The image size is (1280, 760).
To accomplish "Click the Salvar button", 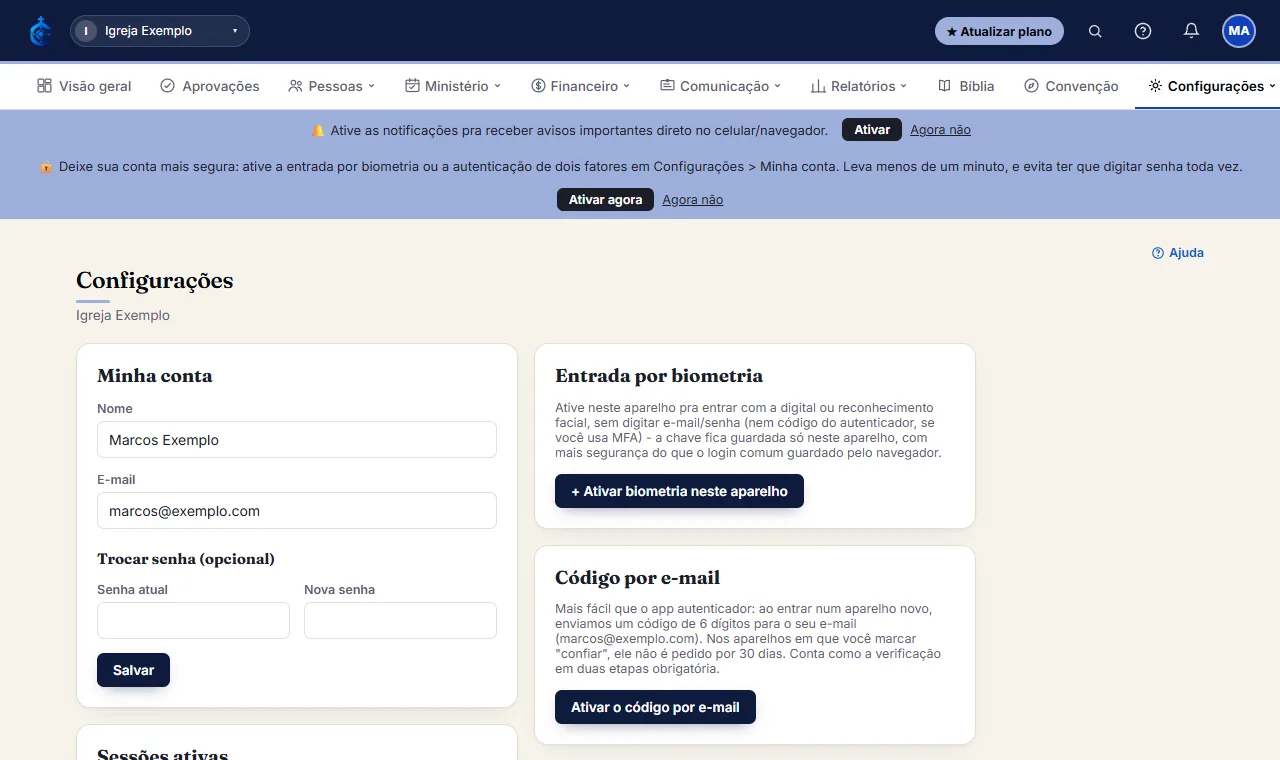I will [x=133, y=670].
